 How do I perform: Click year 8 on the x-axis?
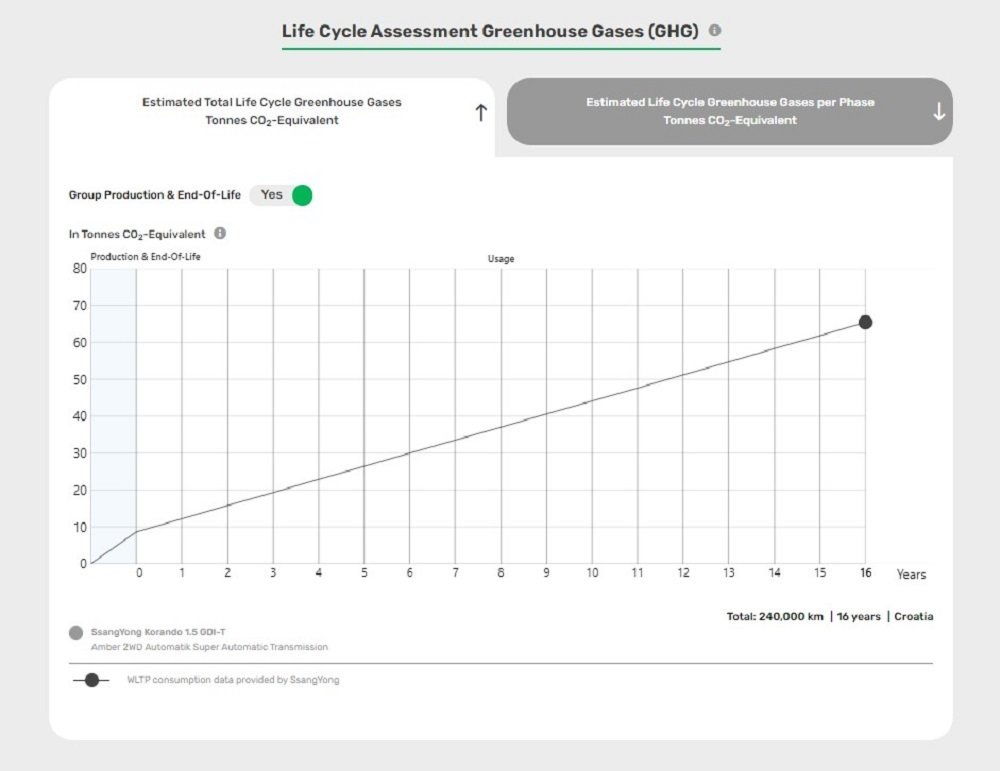tap(501, 573)
